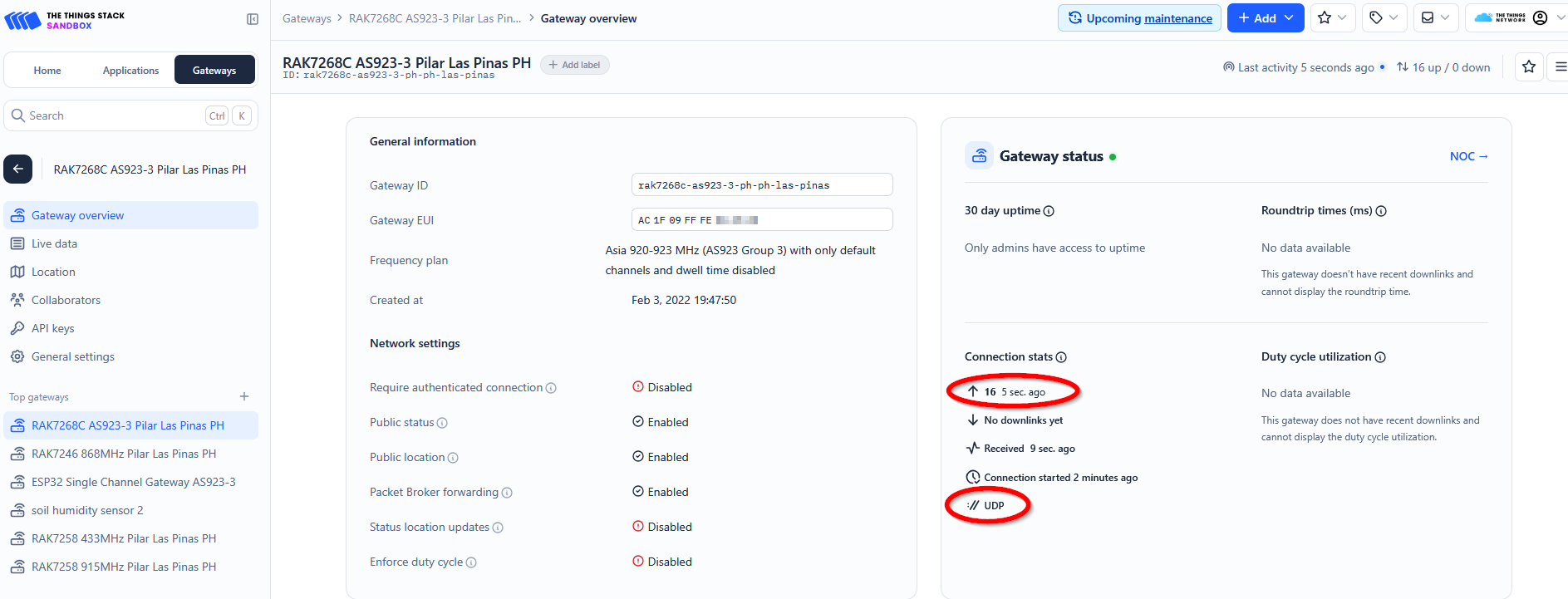The height and width of the screenshot is (599, 1568).
Task: Open the hamburger menu in gateway header
Action: pyautogui.click(x=1560, y=66)
